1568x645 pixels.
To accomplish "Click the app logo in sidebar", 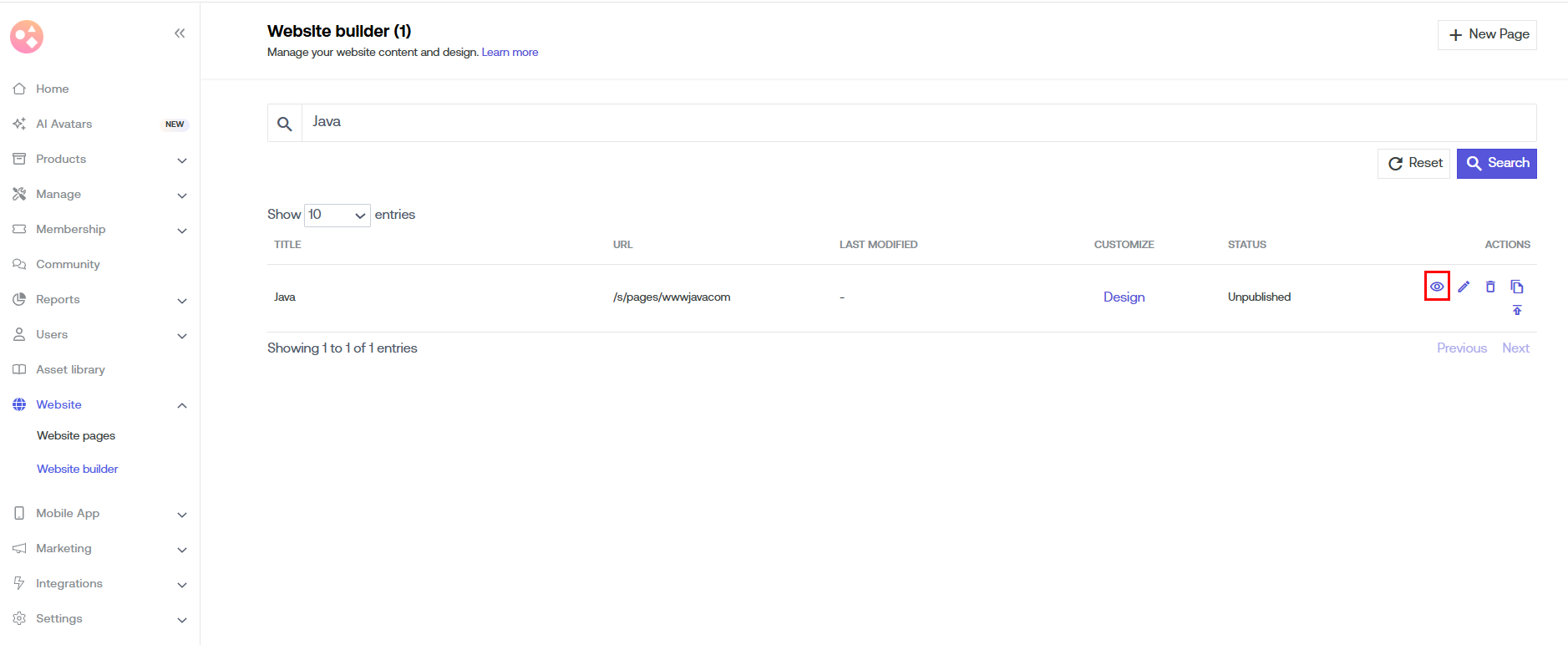I will coord(27,37).
